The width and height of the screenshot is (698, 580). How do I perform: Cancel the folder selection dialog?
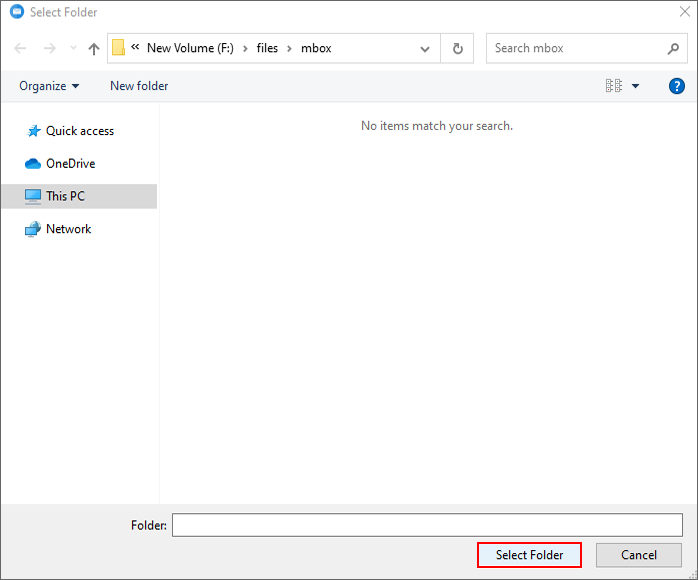pyautogui.click(x=639, y=555)
